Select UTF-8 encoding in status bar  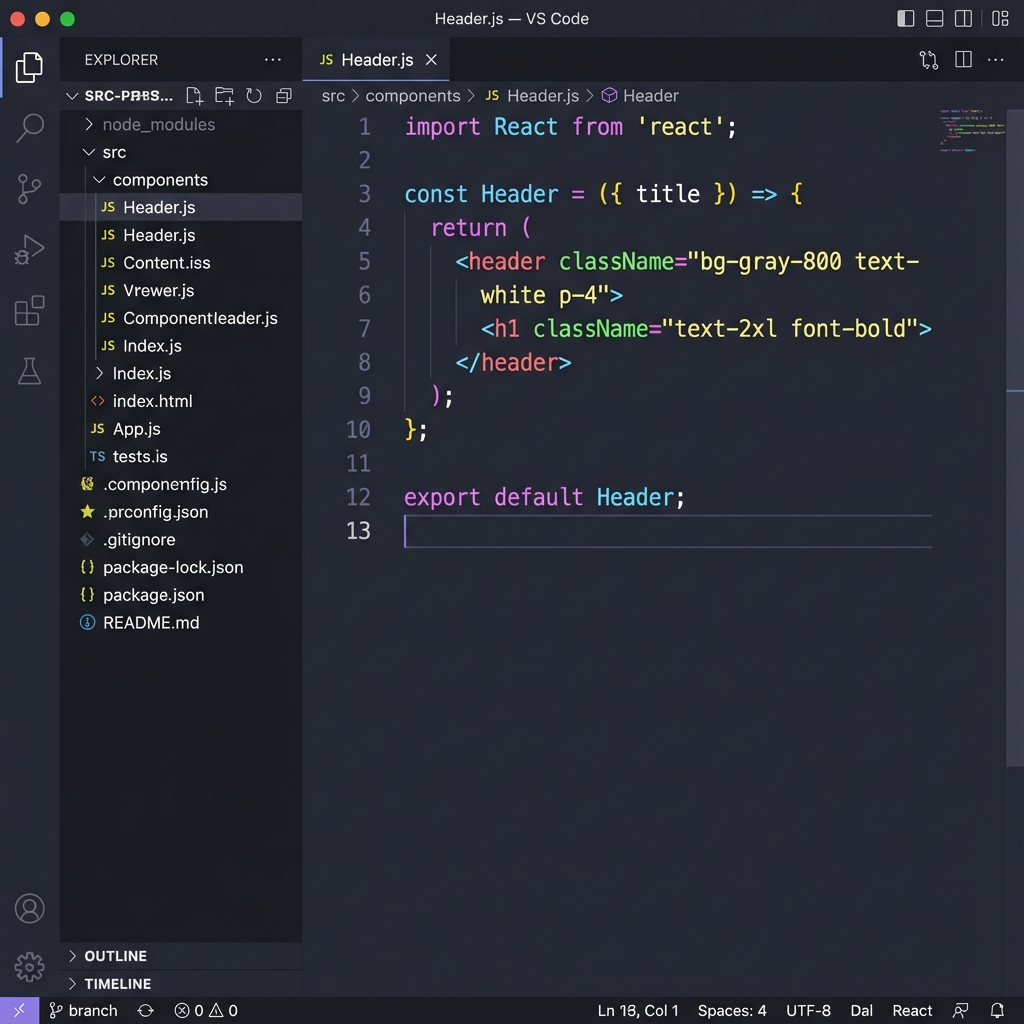[x=808, y=1011]
